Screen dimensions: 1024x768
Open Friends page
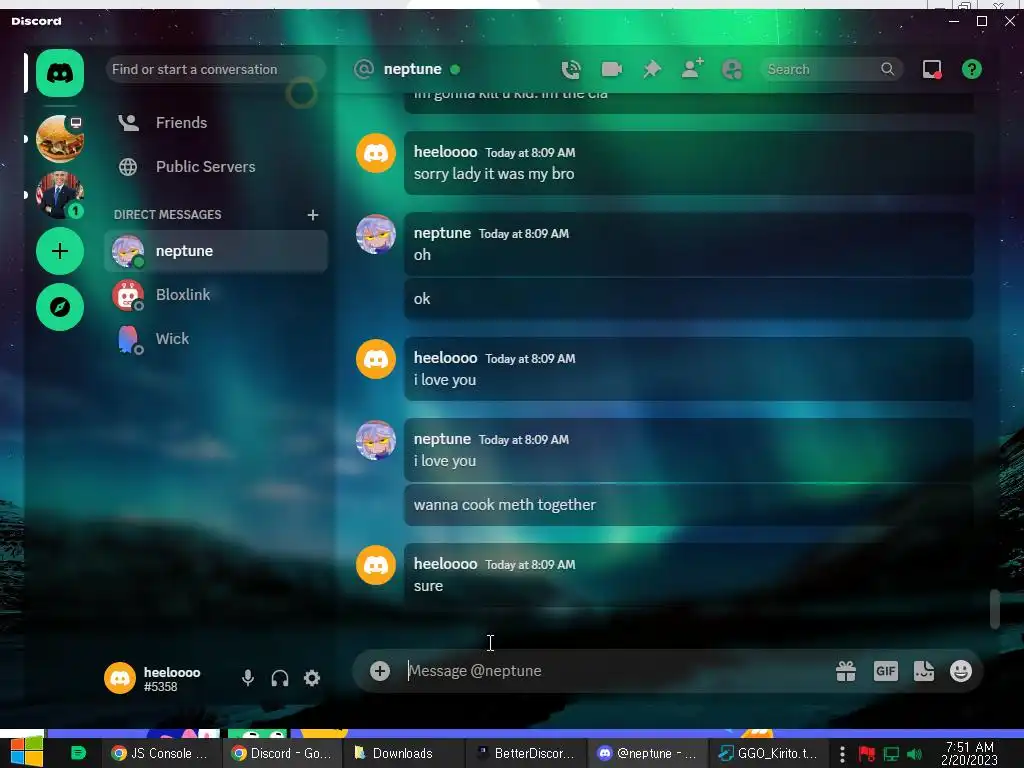[x=216, y=123]
